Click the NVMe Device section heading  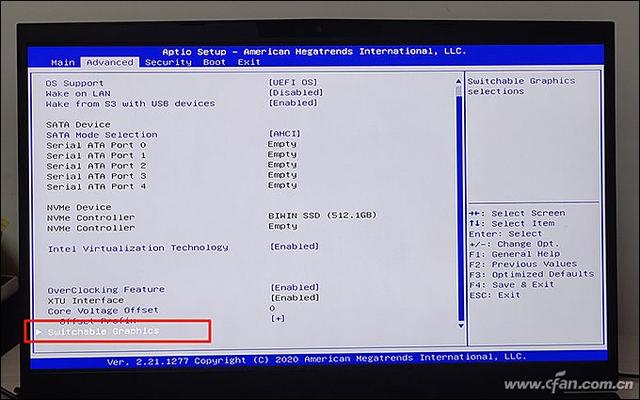79,207
